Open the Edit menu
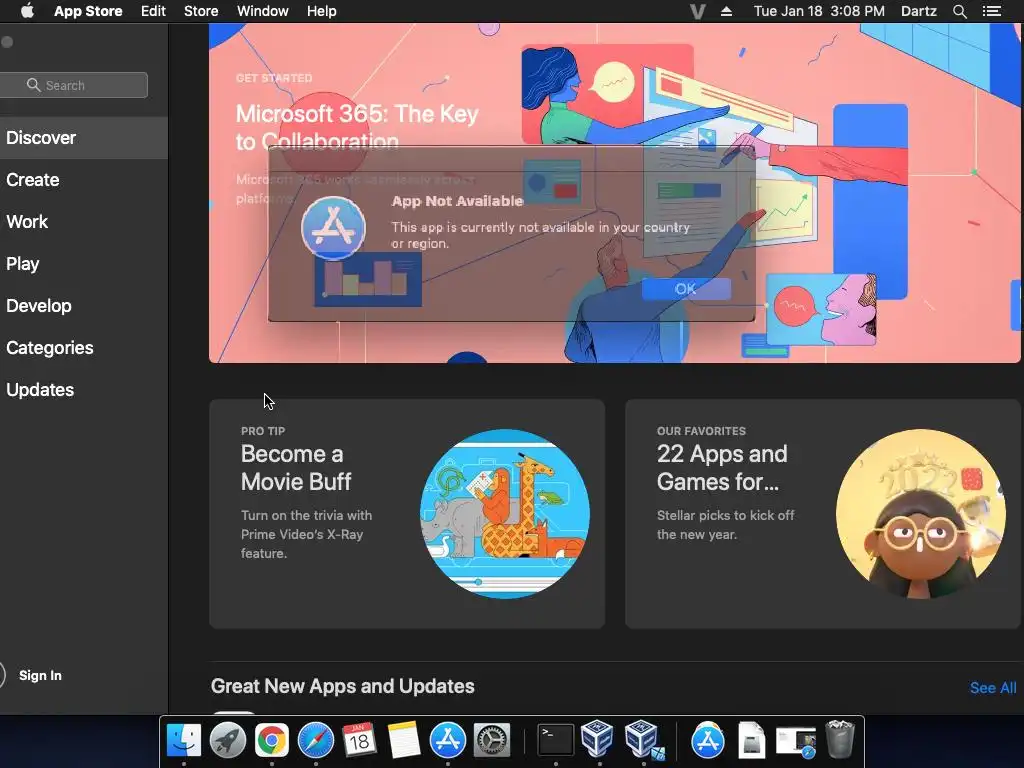The width and height of the screenshot is (1024, 768). 153,11
